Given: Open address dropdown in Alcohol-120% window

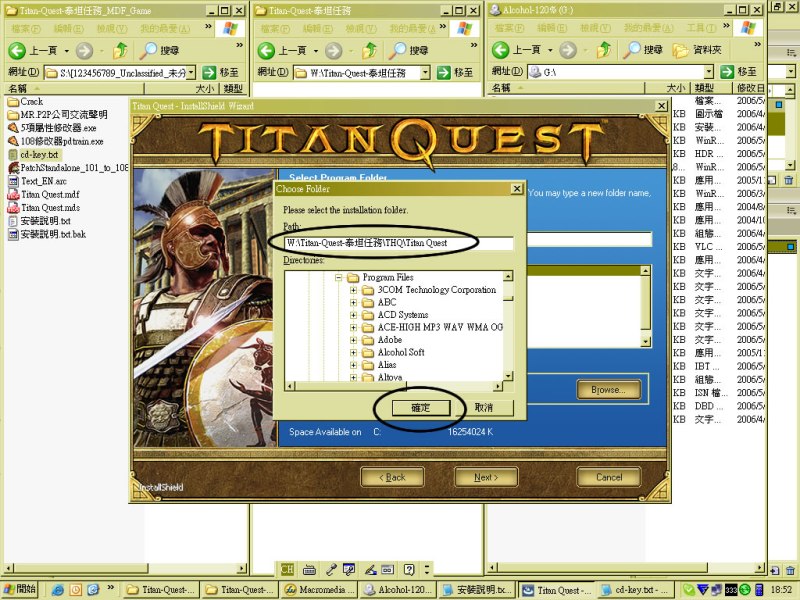Looking at the screenshot, I should [x=709, y=72].
